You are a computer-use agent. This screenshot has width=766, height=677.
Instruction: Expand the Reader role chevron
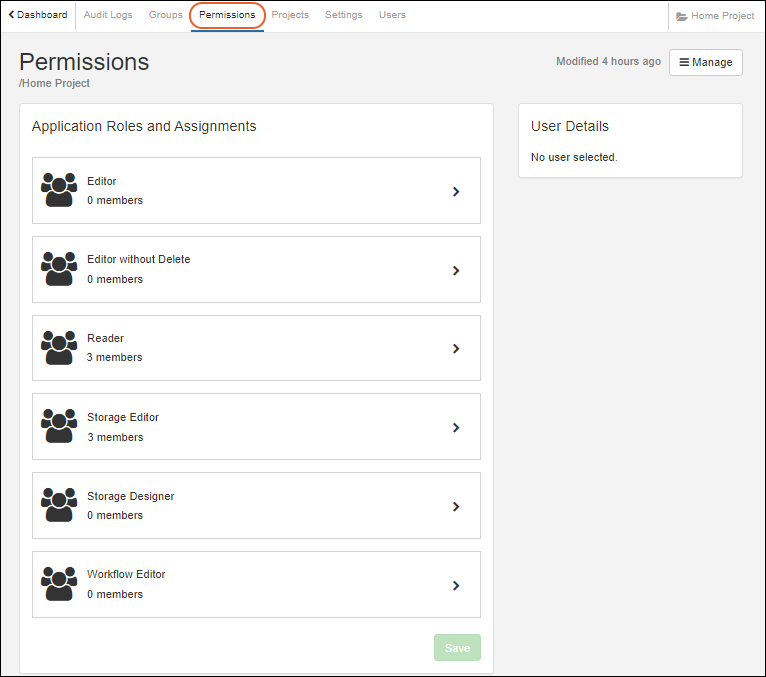point(456,349)
